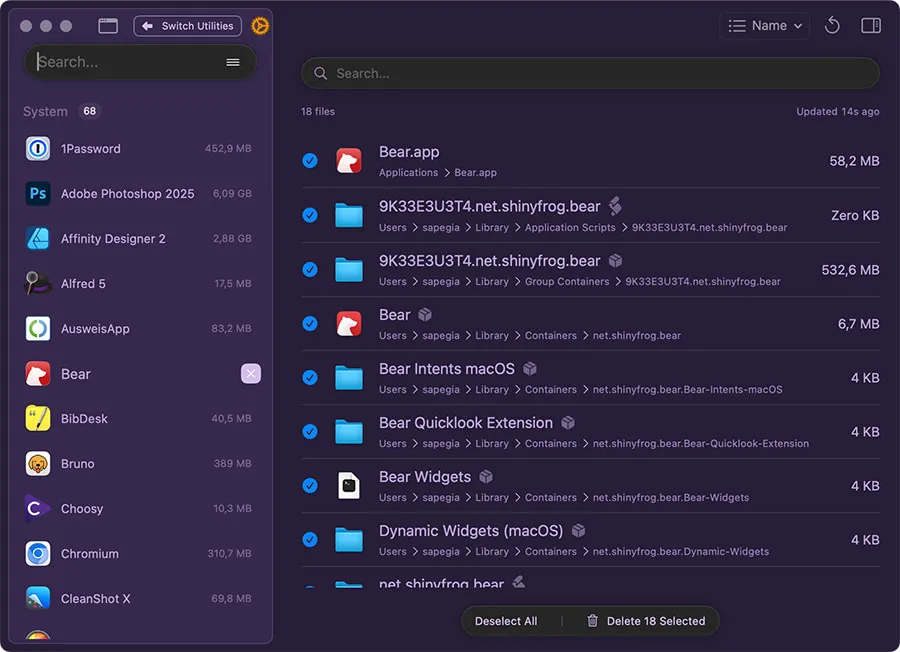Viewport: 900px width, 652px height.
Task: Deselect the Dynamic Widgets (macOS) checkbox
Action: click(x=310, y=539)
